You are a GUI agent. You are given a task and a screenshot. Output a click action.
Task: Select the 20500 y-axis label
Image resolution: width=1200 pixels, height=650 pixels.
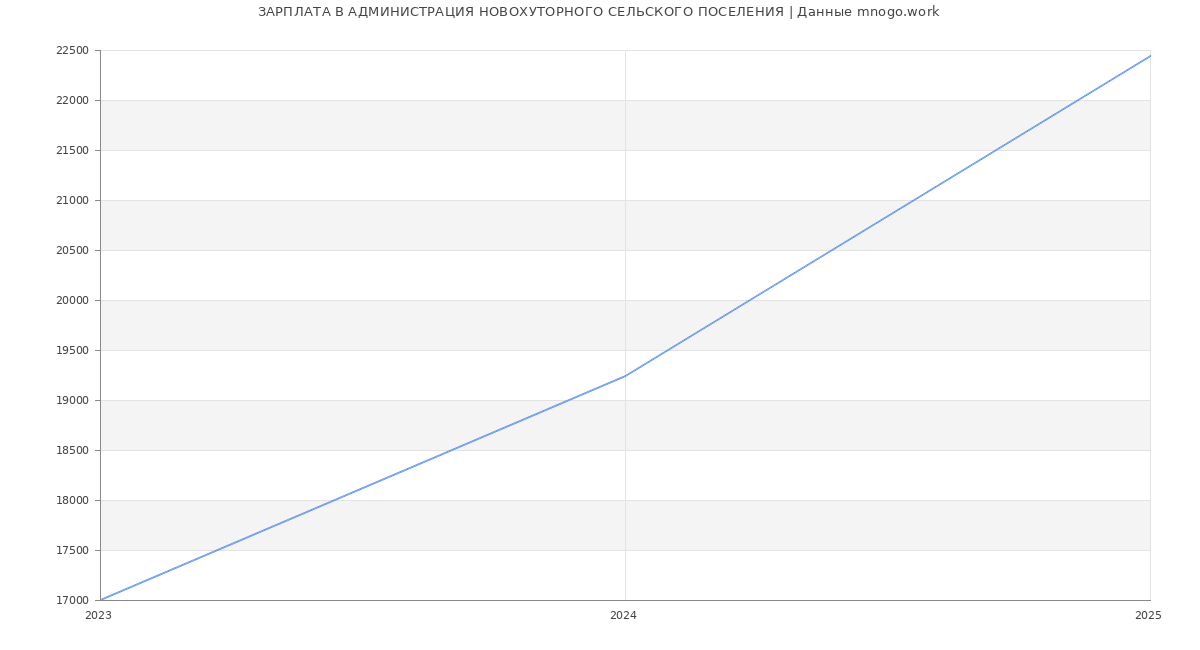pyautogui.click(x=72, y=250)
